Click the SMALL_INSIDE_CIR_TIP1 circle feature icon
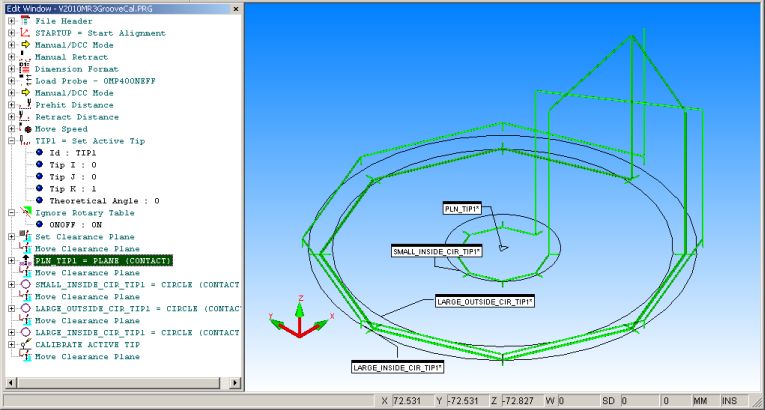This screenshot has height=410, width=765. coord(25,285)
